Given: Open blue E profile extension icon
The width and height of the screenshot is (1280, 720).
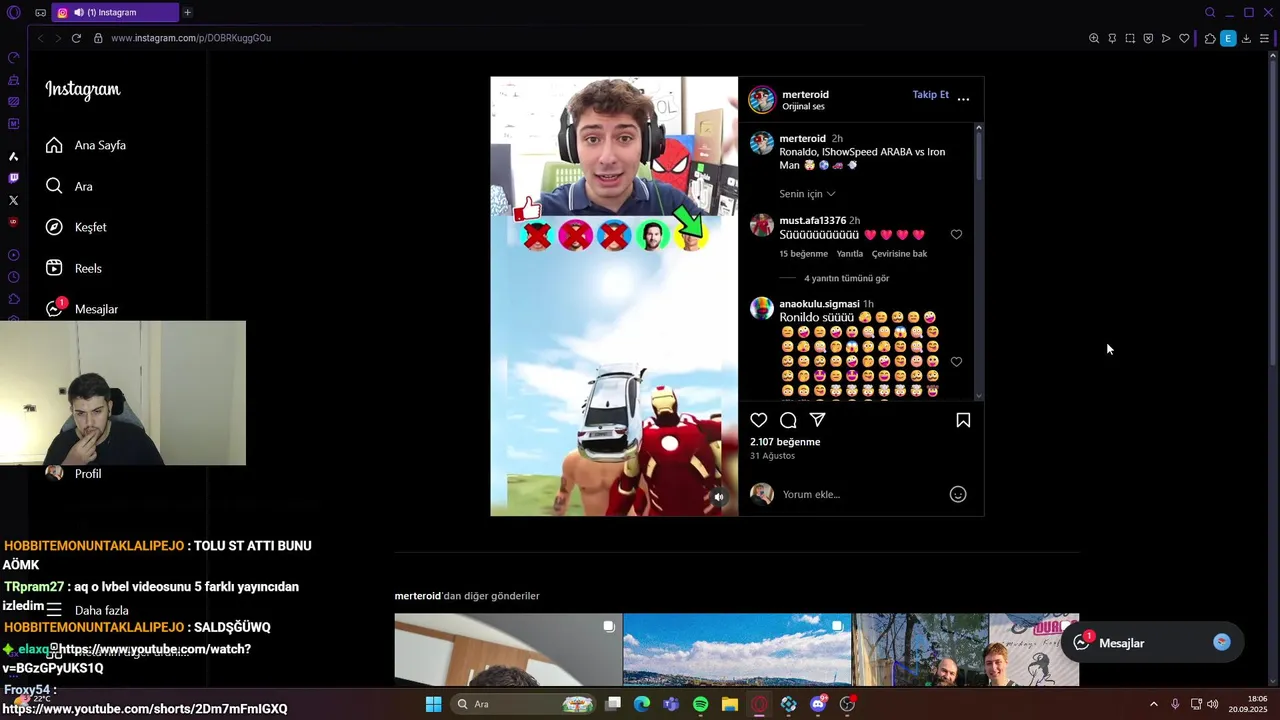Looking at the screenshot, I should pyautogui.click(x=1228, y=38).
